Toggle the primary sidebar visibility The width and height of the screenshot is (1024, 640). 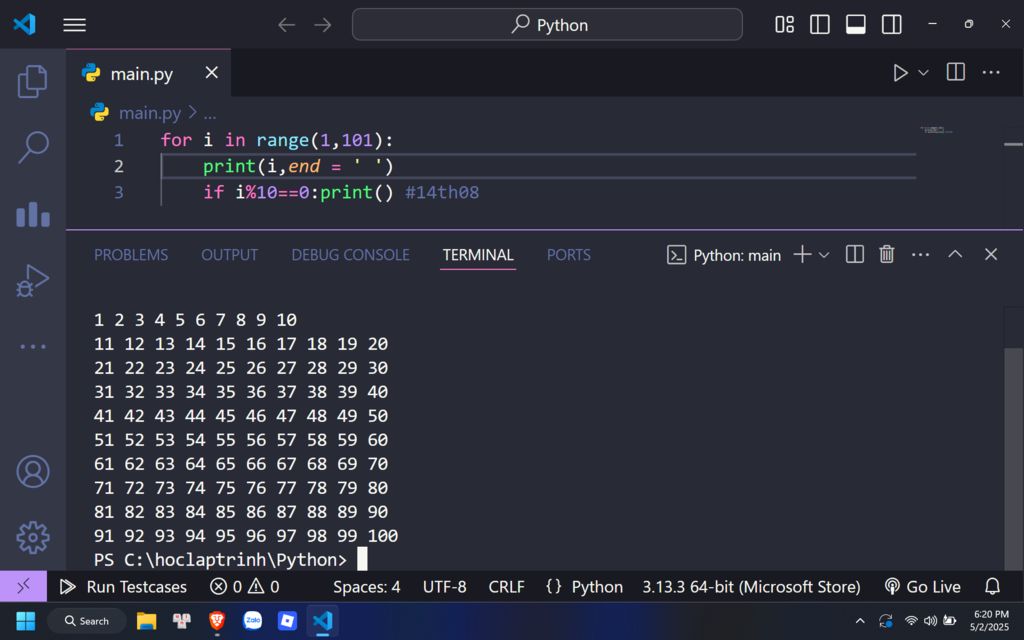tap(820, 25)
